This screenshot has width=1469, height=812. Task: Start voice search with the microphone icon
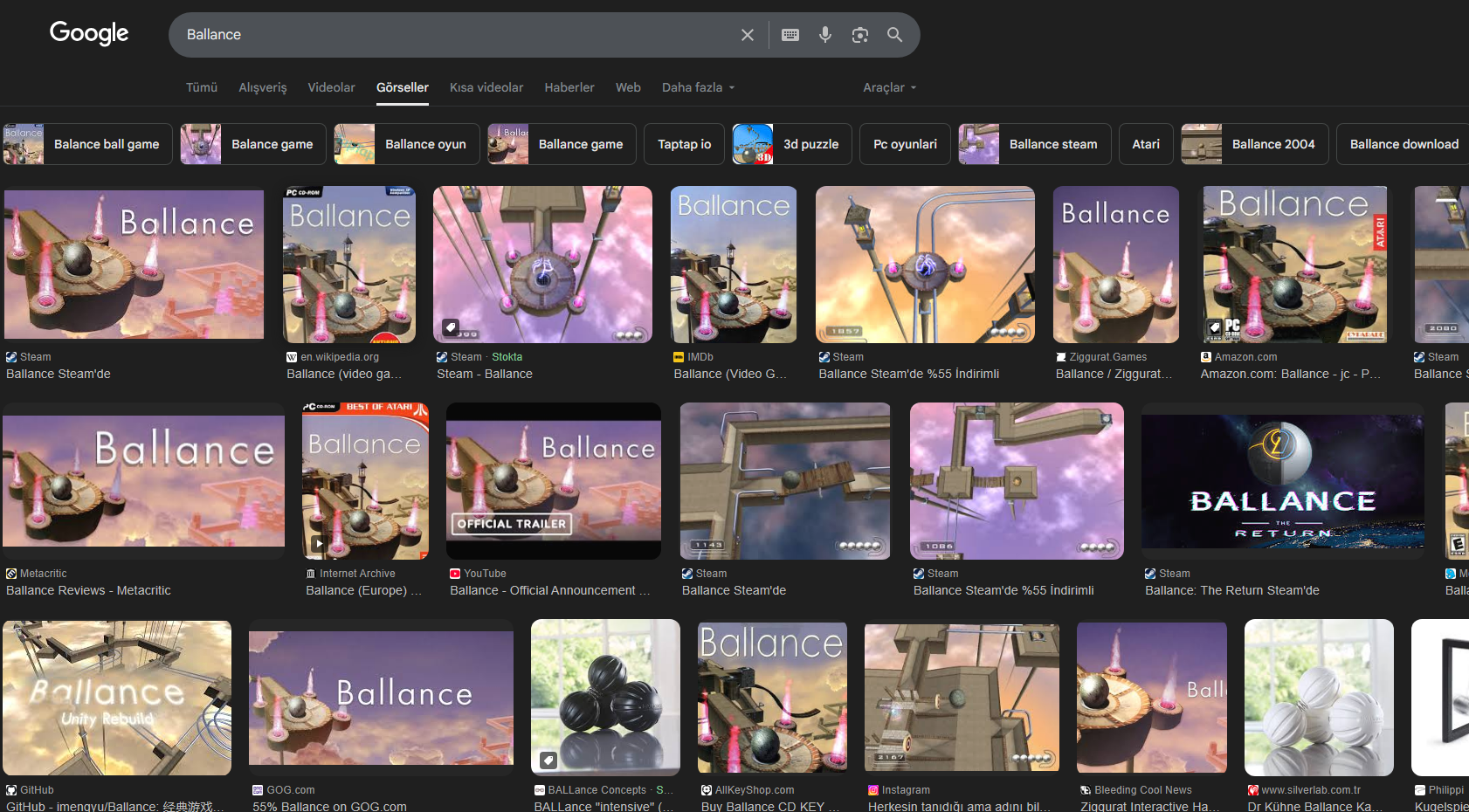tap(825, 35)
